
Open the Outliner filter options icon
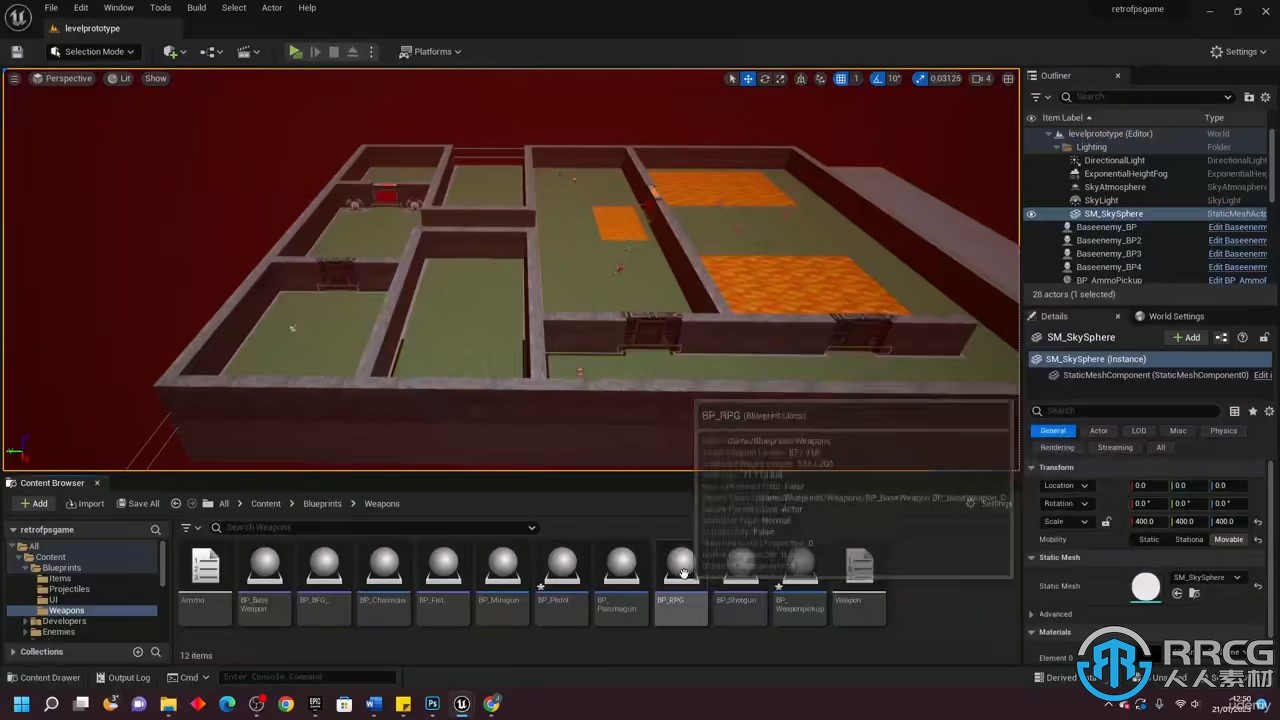tap(1040, 97)
